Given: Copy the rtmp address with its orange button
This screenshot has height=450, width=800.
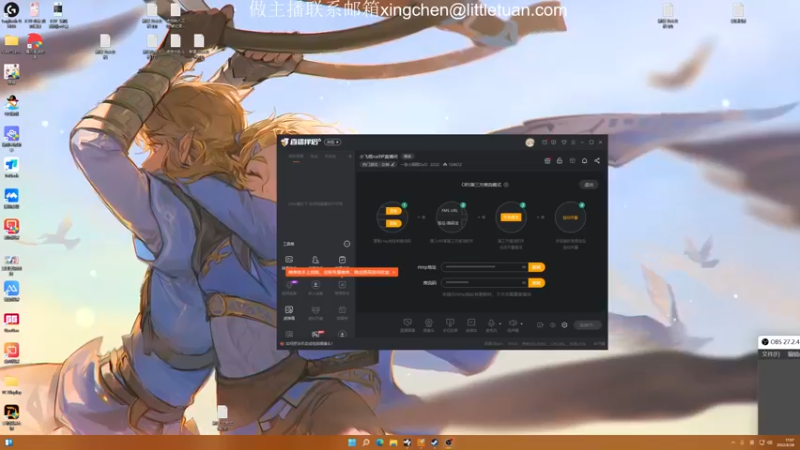Looking at the screenshot, I should (x=536, y=267).
